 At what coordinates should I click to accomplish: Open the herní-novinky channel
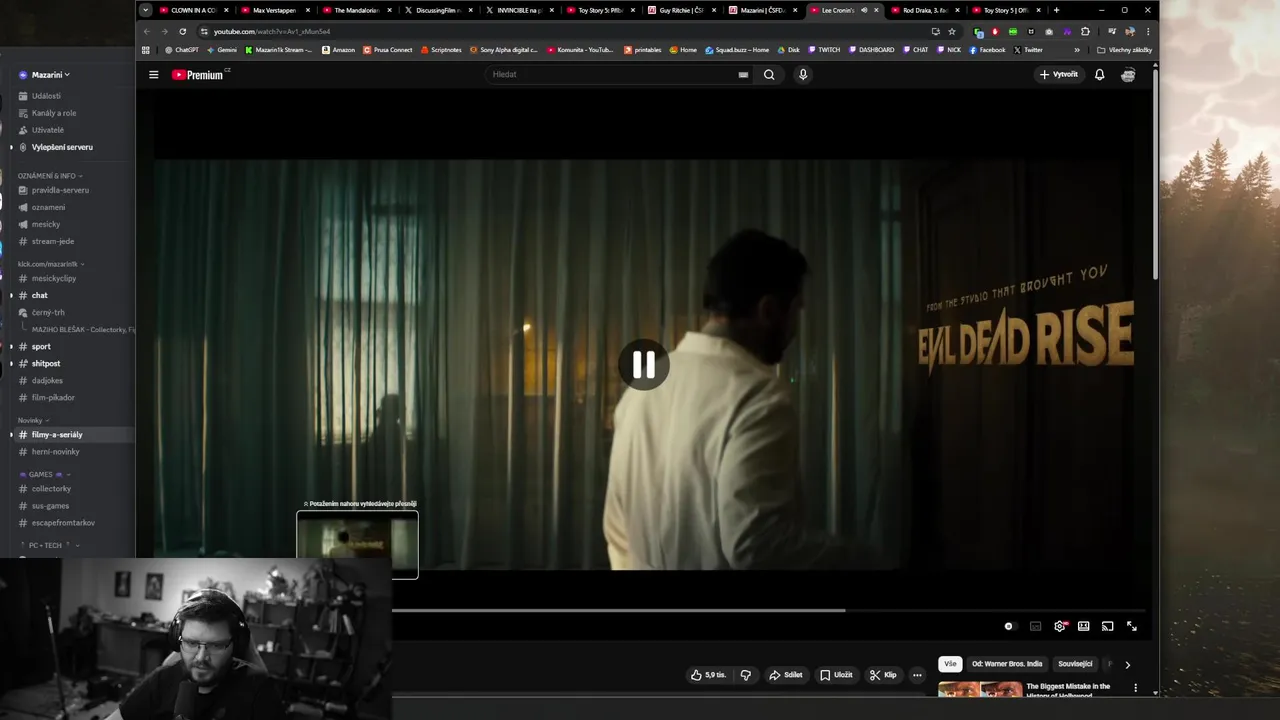[55, 452]
